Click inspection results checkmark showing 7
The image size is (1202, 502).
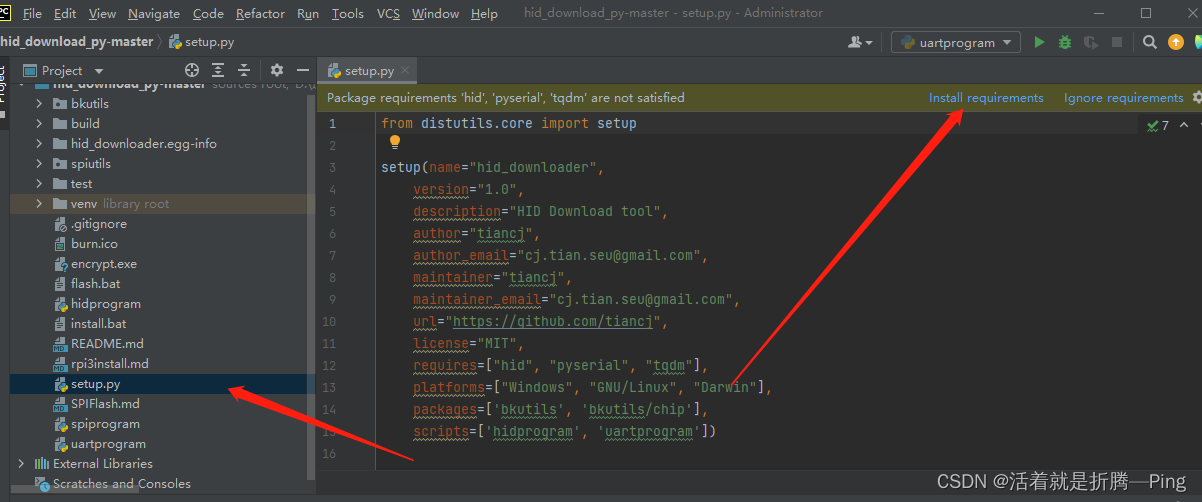pos(1158,125)
